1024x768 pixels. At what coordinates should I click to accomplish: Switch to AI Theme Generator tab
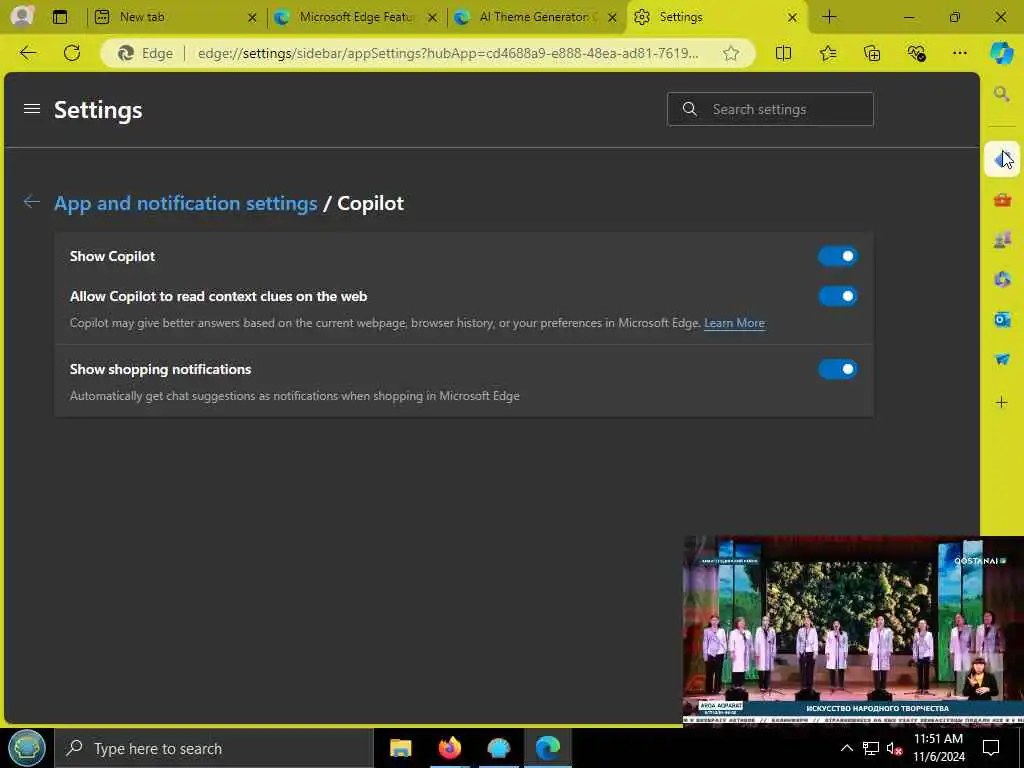[536, 17]
